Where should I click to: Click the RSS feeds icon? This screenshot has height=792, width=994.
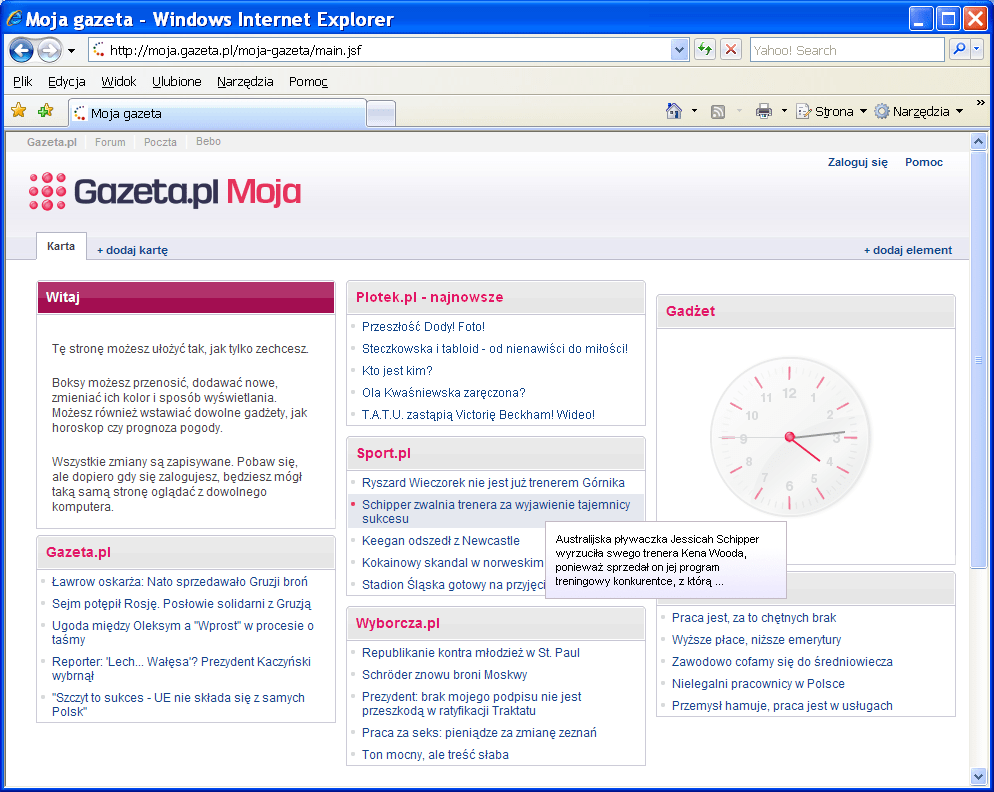(x=718, y=111)
